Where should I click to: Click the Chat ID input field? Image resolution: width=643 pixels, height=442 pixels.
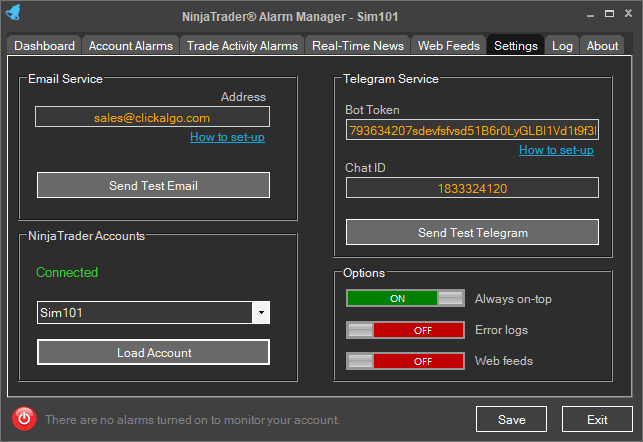(472, 188)
